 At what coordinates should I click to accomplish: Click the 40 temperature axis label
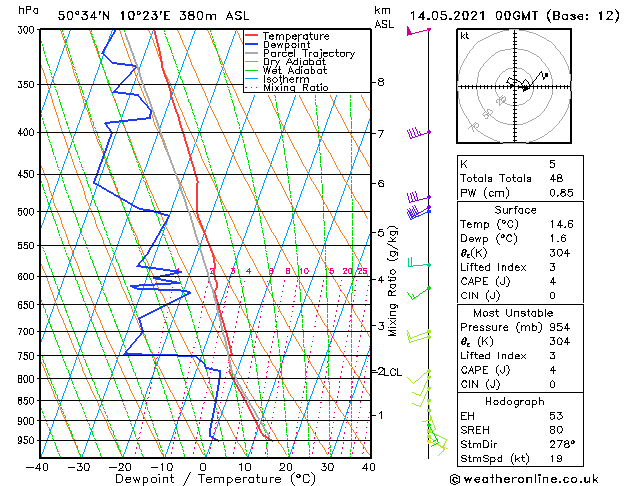pos(368,467)
